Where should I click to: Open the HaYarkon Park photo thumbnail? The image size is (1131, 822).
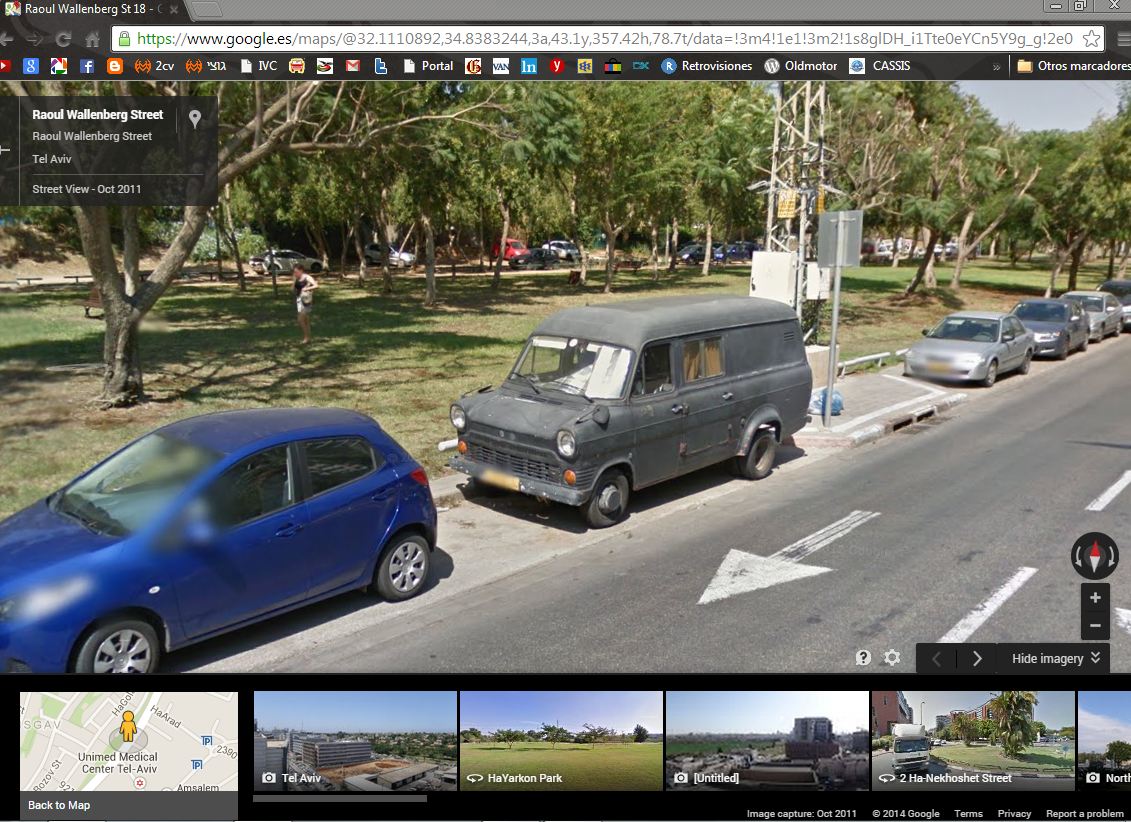(560, 740)
